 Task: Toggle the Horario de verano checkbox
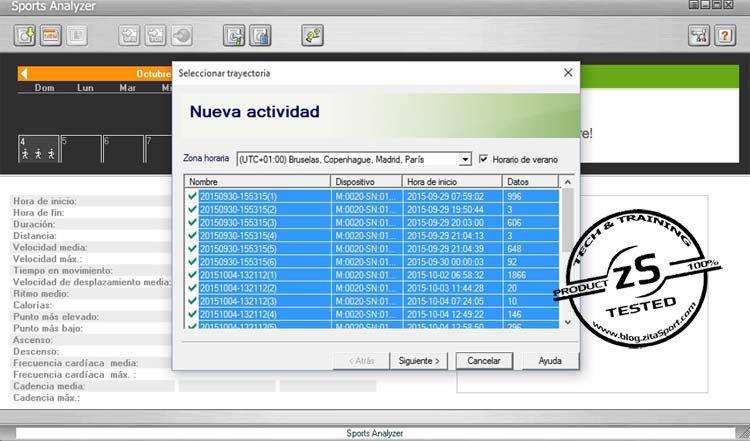484,159
